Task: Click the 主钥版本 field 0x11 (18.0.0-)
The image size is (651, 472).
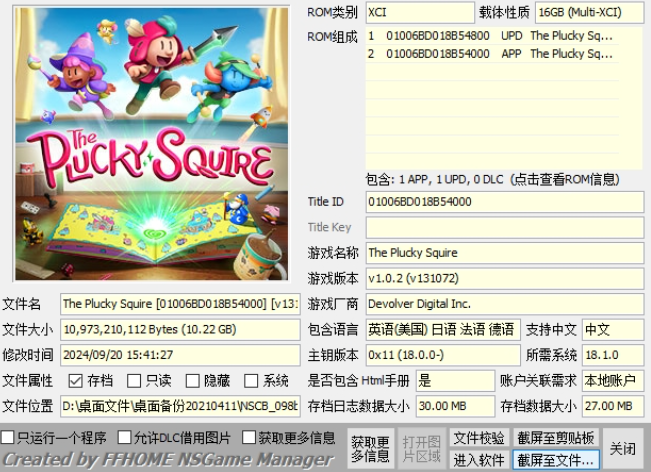Action: tap(443, 355)
